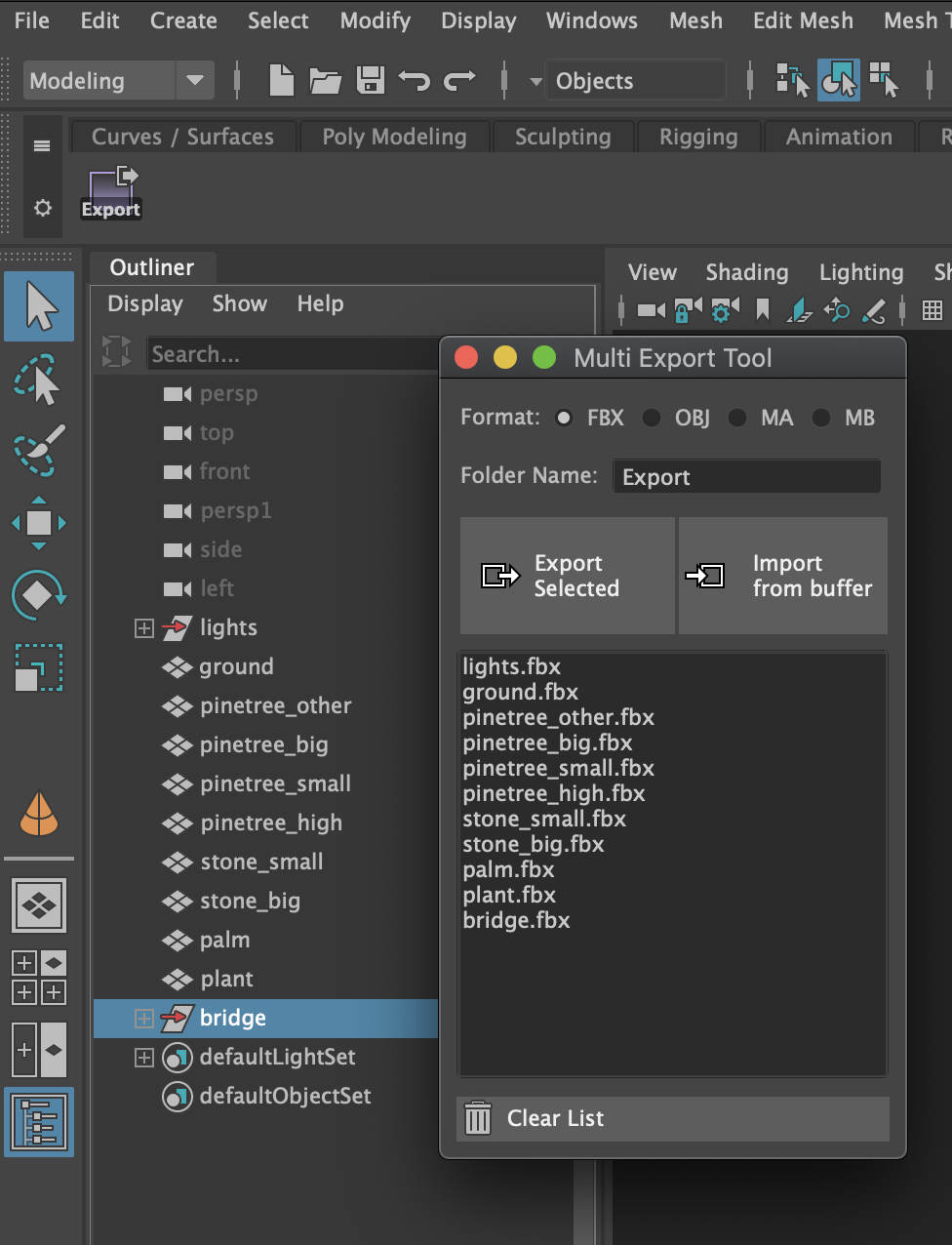Click Select by hierarchy icon
Image resolution: width=952 pixels, height=1245 pixels.
point(792,80)
